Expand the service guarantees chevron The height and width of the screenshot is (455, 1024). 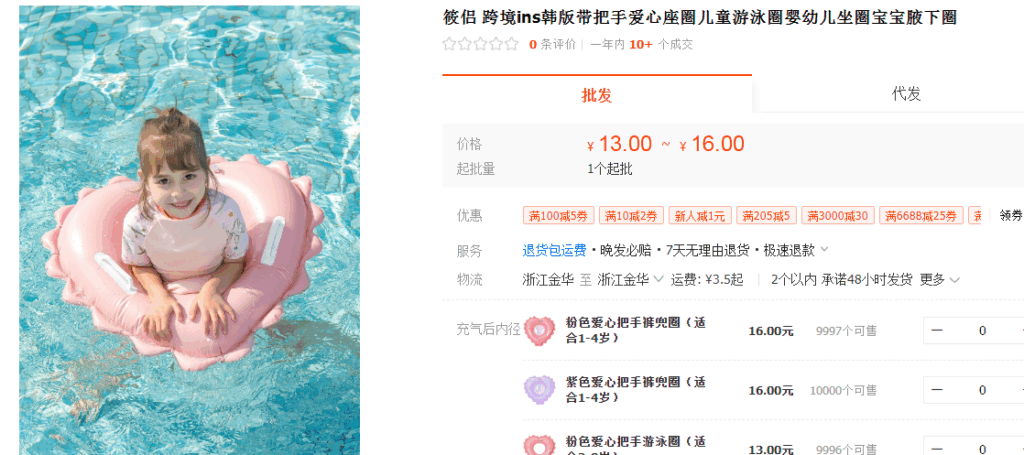824,249
